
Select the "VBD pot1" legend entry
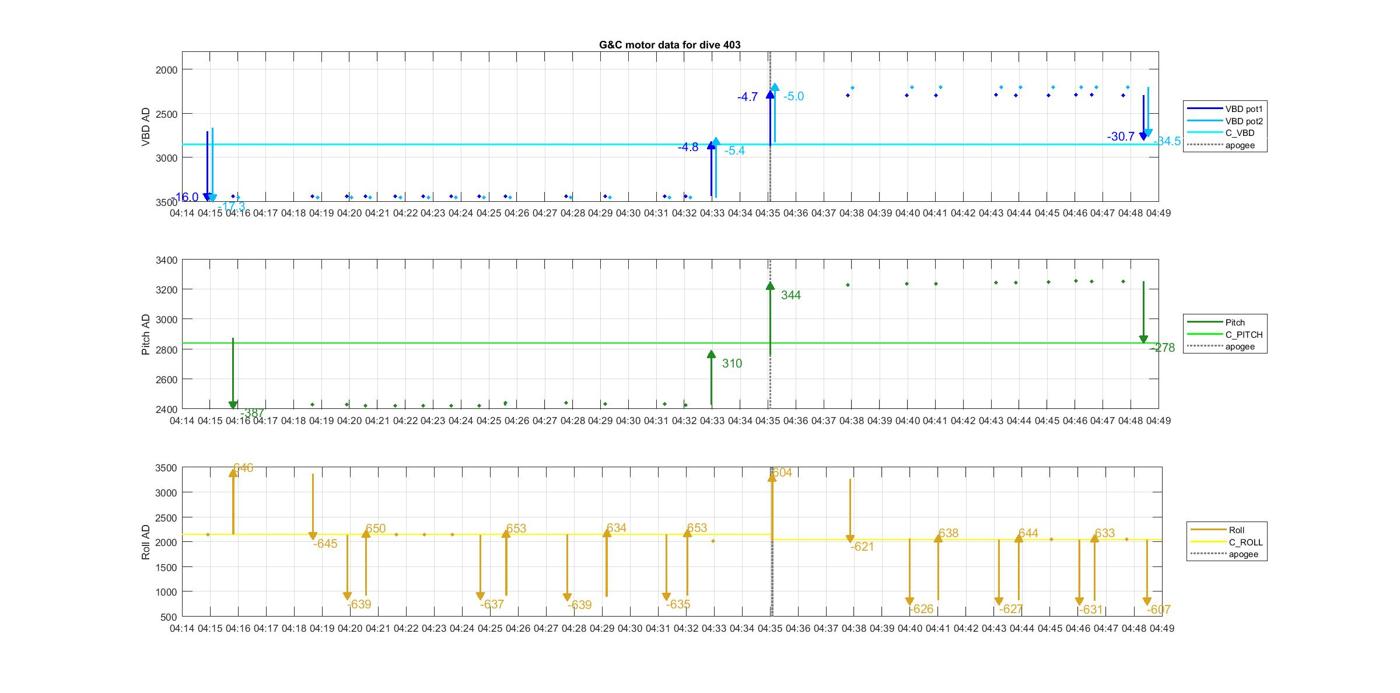(1227, 108)
